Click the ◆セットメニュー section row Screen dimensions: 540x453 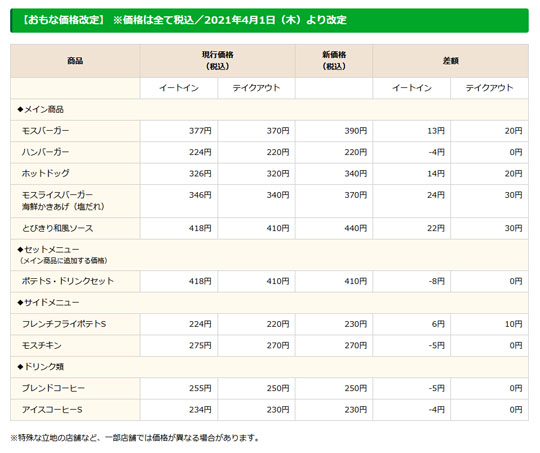(269, 255)
